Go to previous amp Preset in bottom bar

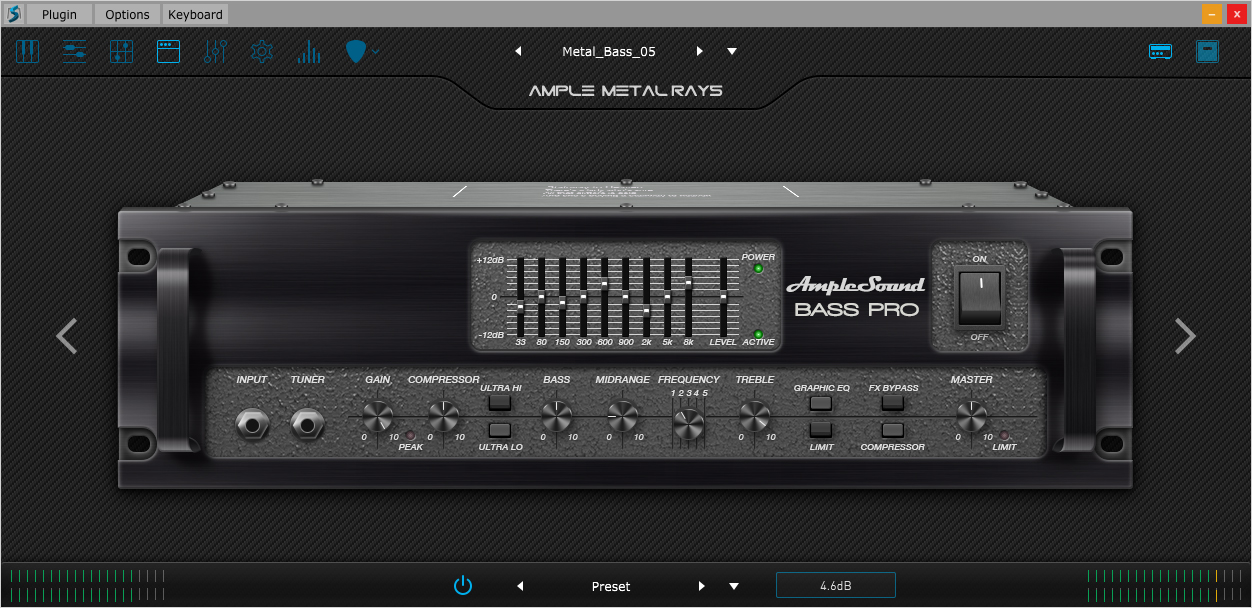(520, 586)
